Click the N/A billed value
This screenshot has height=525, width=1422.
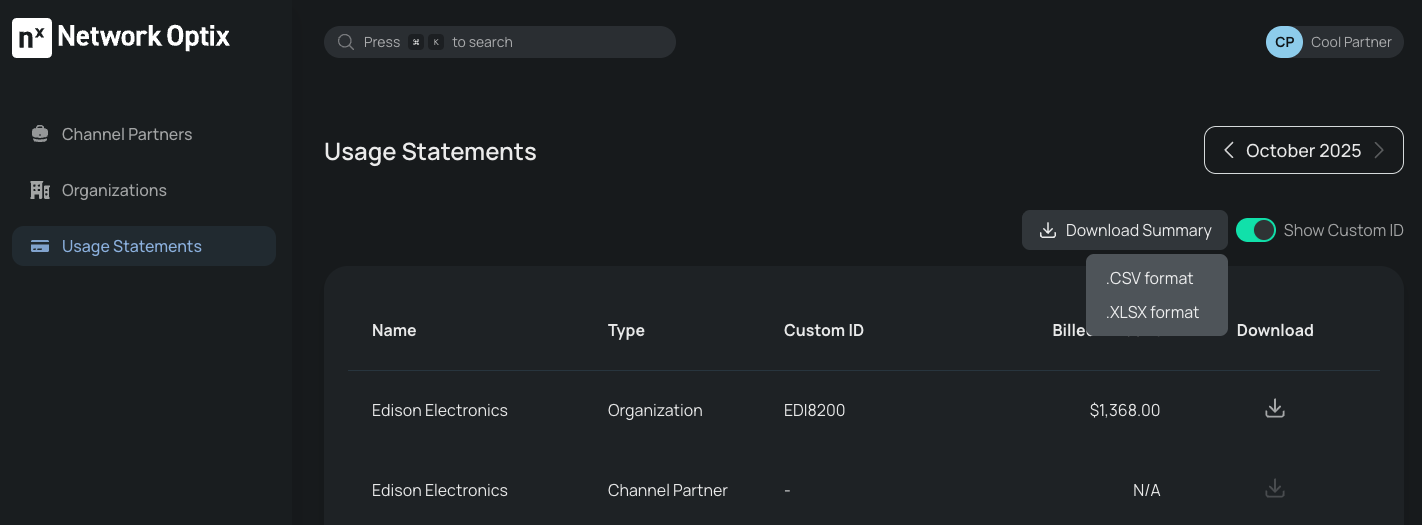(1147, 490)
